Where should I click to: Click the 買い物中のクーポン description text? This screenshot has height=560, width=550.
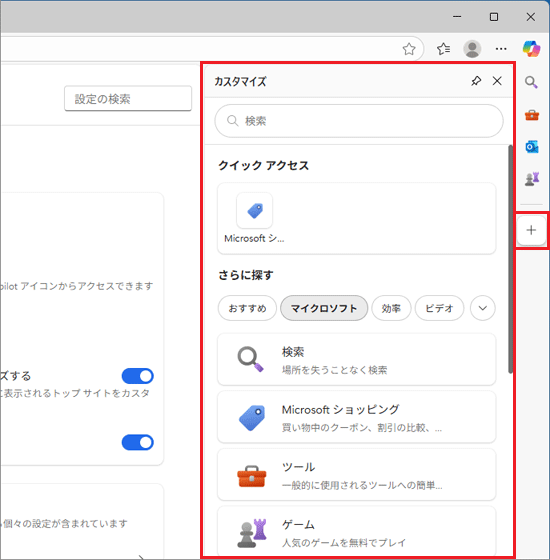[362, 428]
